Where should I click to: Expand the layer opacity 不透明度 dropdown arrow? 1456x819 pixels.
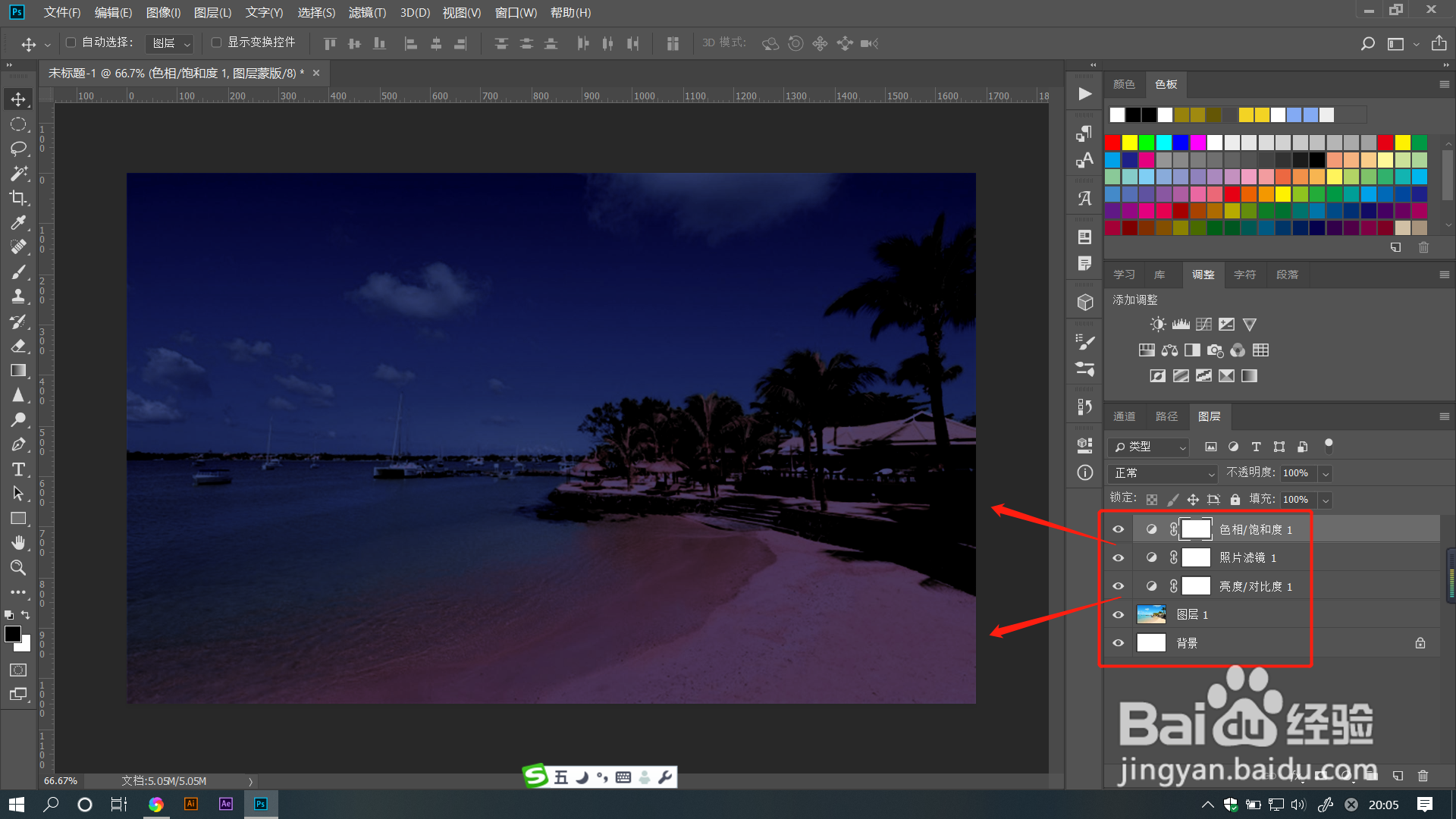(x=1326, y=473)
